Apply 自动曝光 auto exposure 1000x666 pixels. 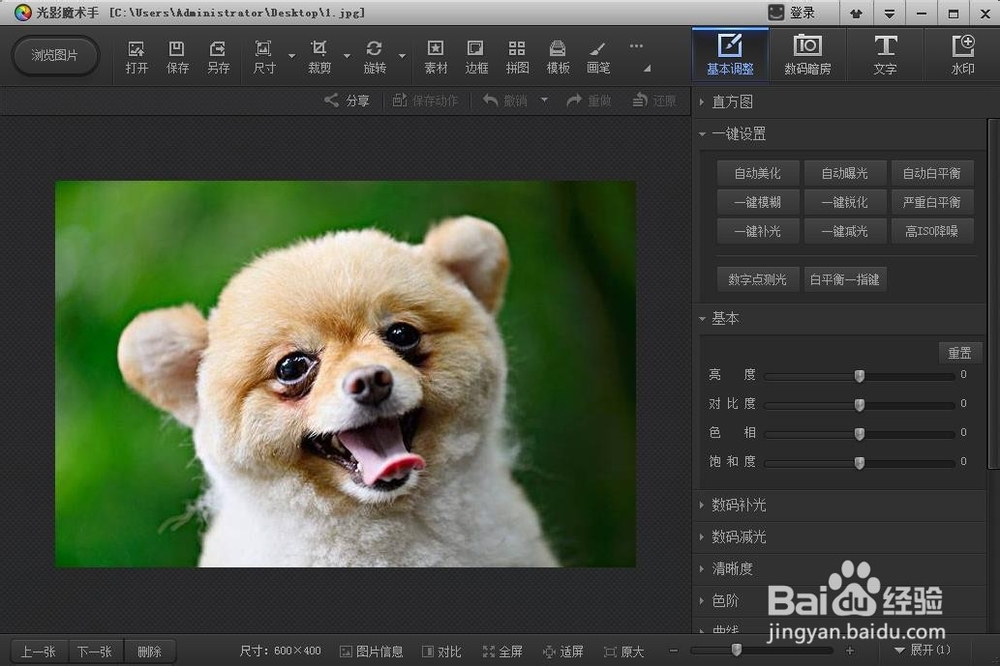point(845,173)
